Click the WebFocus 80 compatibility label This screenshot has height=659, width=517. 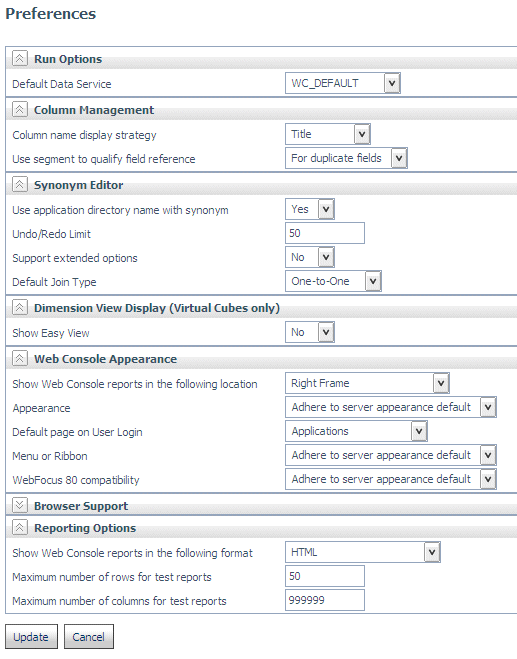click(76, 480)
